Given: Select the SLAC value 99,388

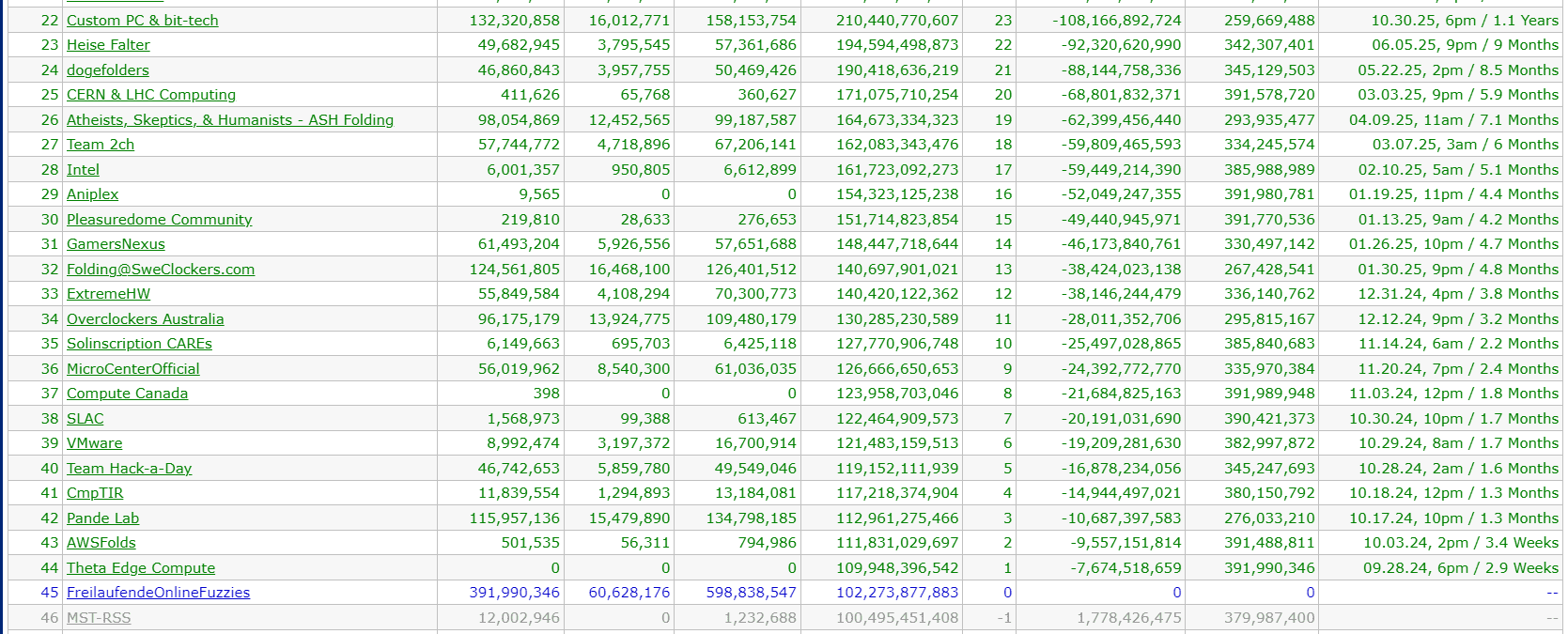Looking at the screenshot, I should pos(645,418).
